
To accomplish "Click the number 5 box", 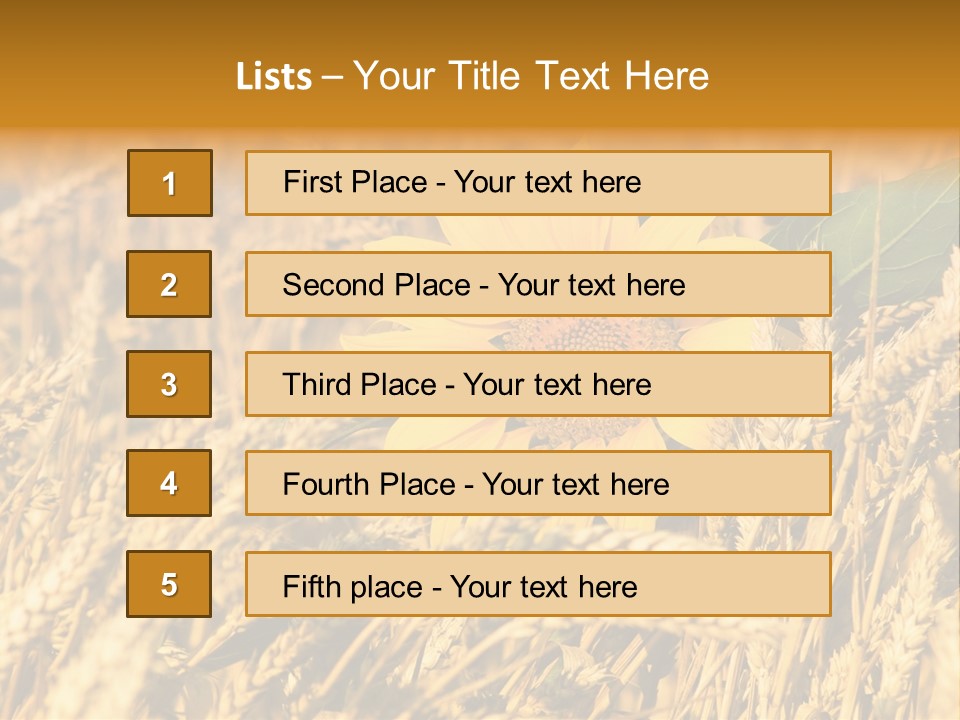I will point(169,584).
